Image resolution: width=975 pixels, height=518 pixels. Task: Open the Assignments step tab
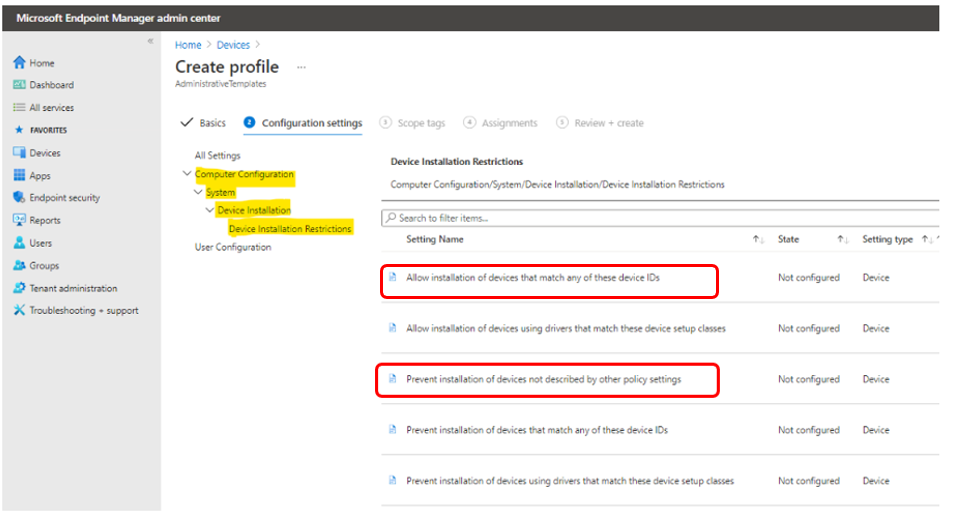[501, 123]
